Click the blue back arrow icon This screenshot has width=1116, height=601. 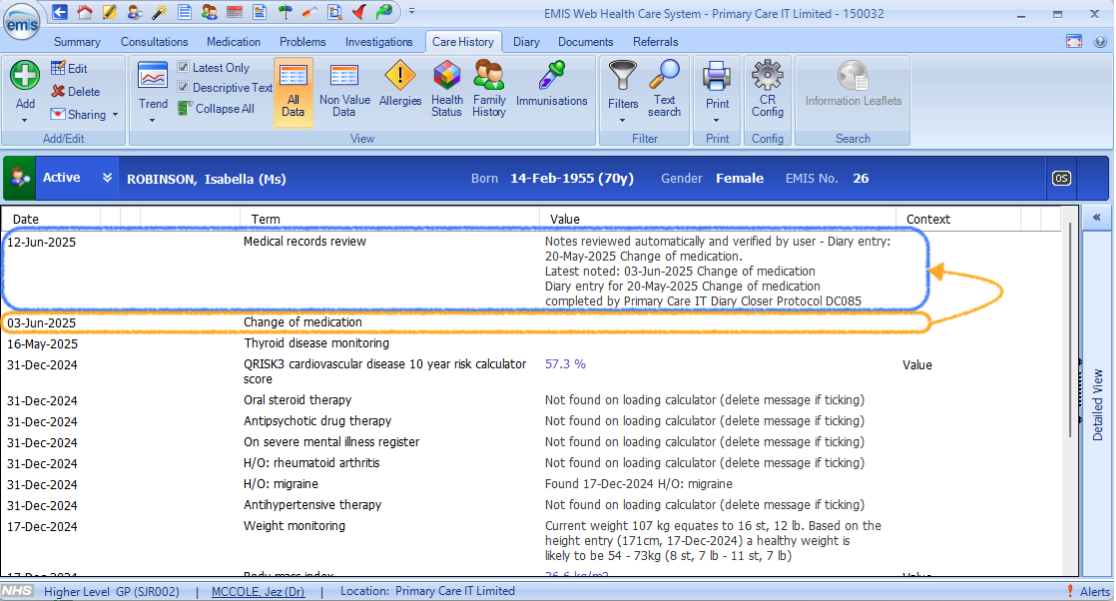(x=60, y=12)
